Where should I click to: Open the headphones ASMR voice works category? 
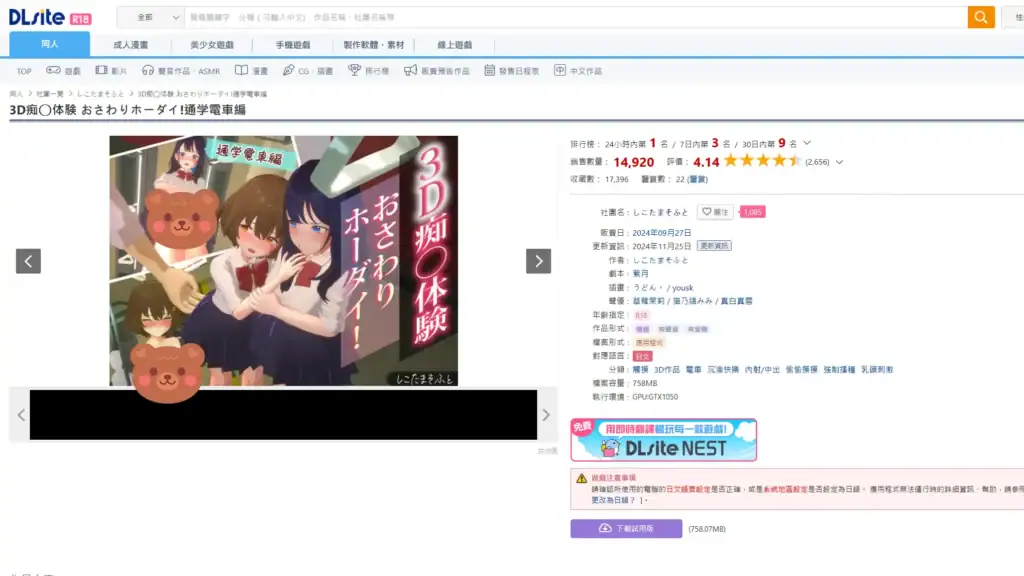point(181,71)
